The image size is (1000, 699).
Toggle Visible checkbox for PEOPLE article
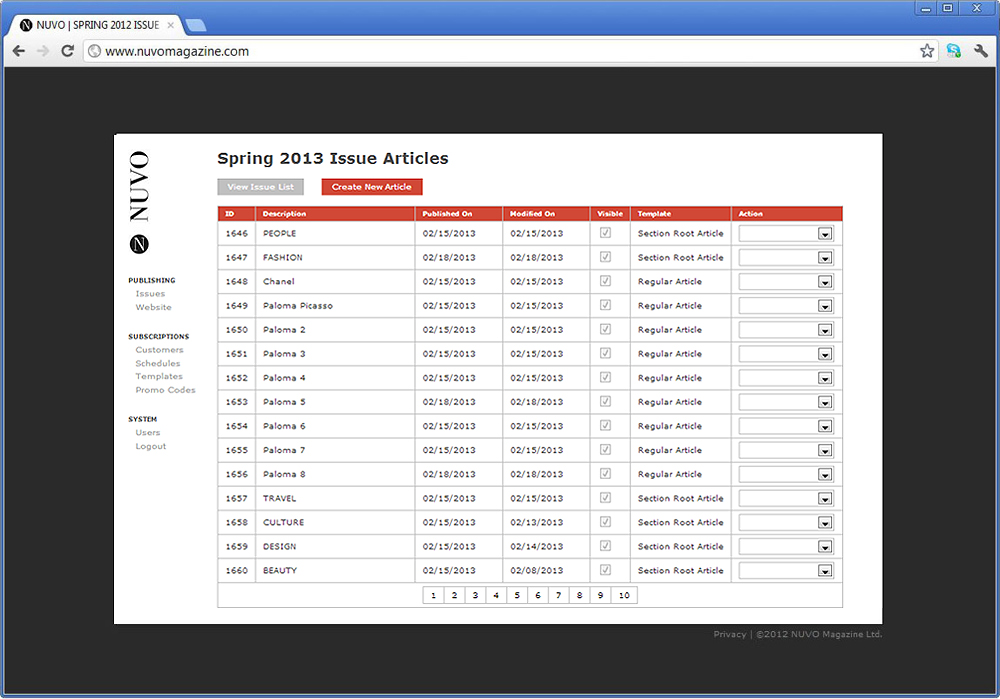605,233
